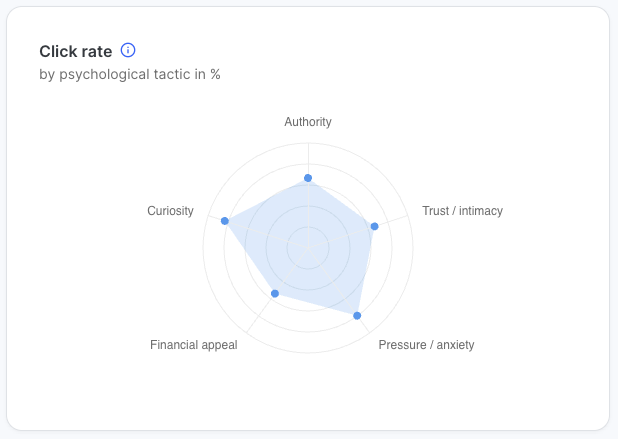This screenshot has width=618, height=439.
Task: Select the Pressure / anxiety axis label
Action: pyautogui.click(x=426, y=345)
